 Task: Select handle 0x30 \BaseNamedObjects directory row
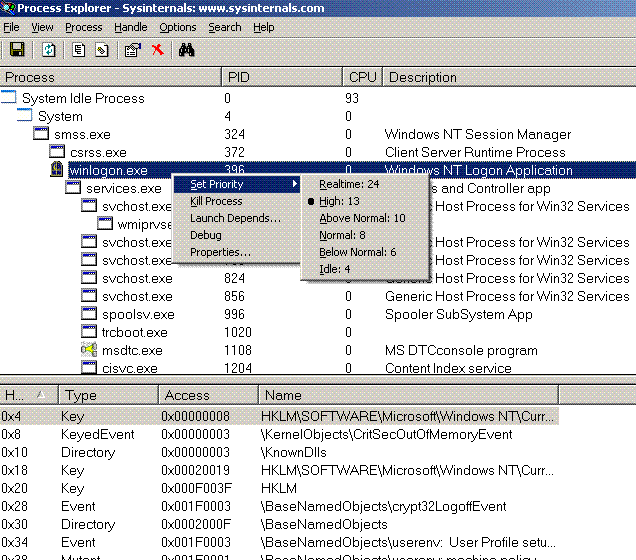click(x=279, y=524)
